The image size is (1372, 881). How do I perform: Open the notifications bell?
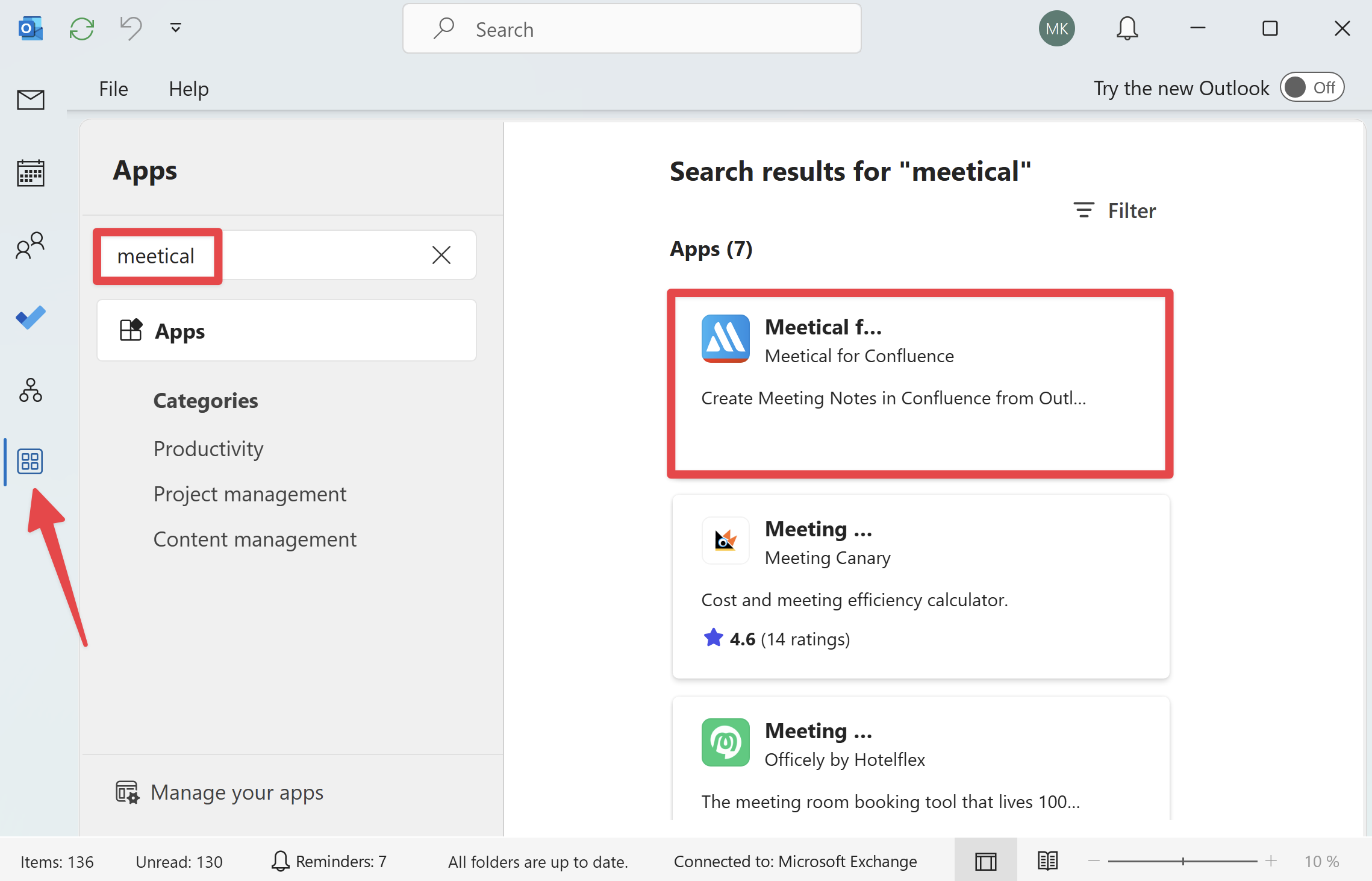pos(1127,28)
